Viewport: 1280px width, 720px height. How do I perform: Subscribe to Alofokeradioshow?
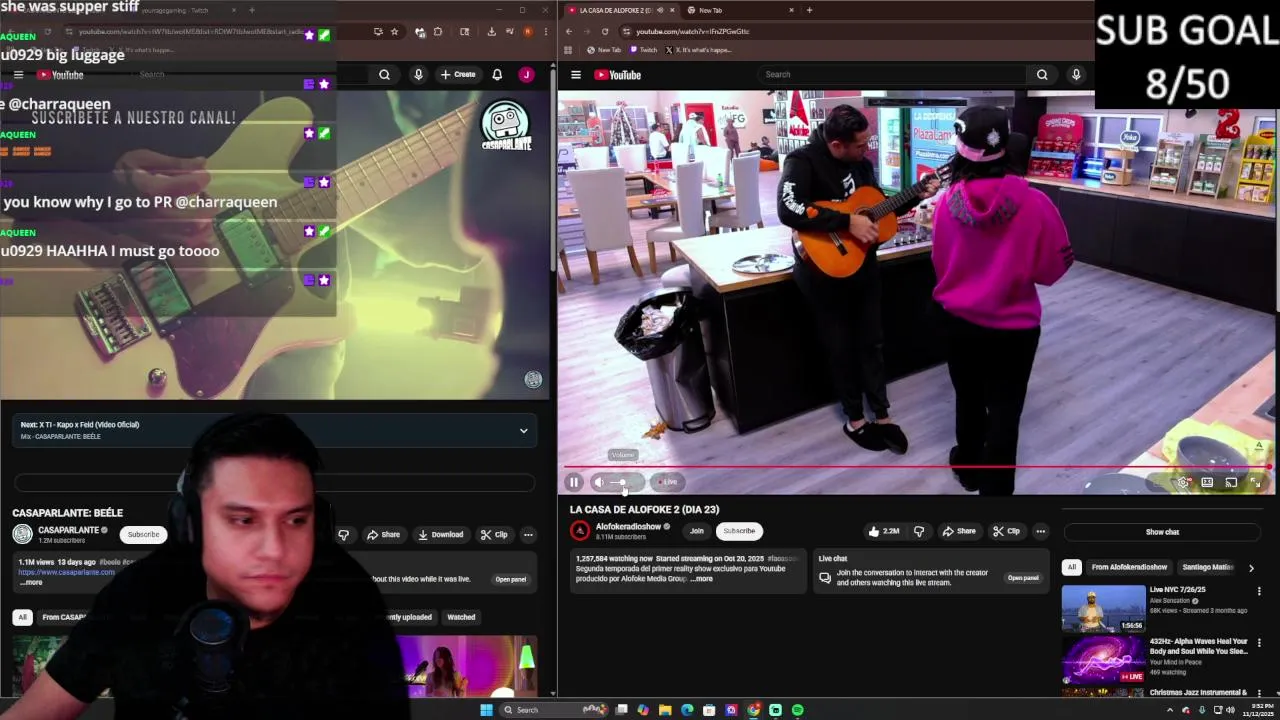pyautogui.click(x=739, y=531)
